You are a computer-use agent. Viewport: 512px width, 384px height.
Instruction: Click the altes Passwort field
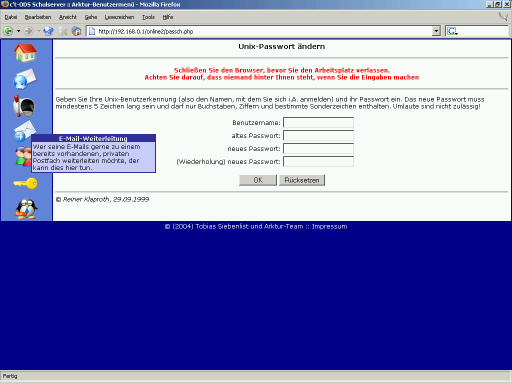318,135
